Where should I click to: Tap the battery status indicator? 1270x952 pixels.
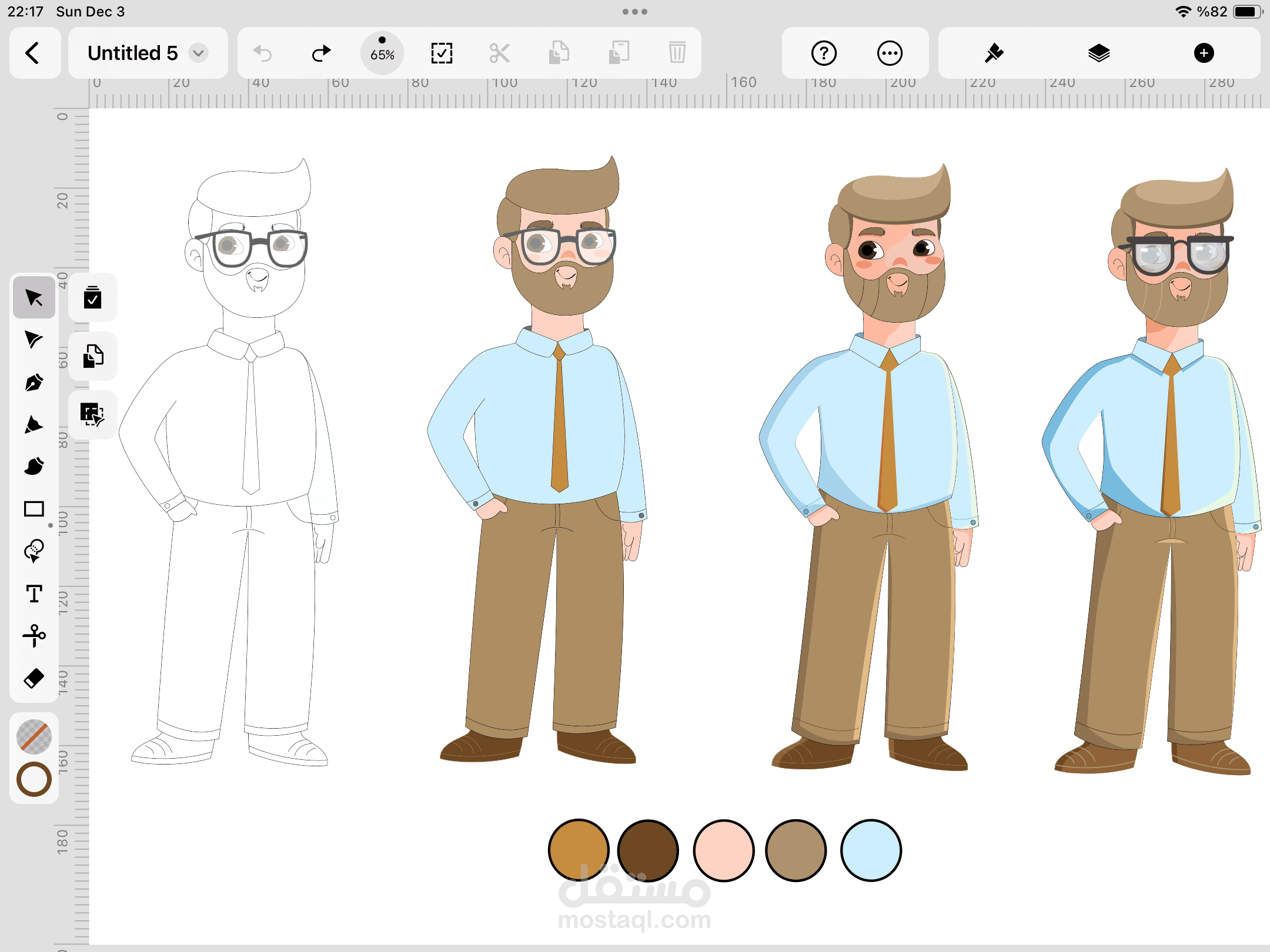1248,12
